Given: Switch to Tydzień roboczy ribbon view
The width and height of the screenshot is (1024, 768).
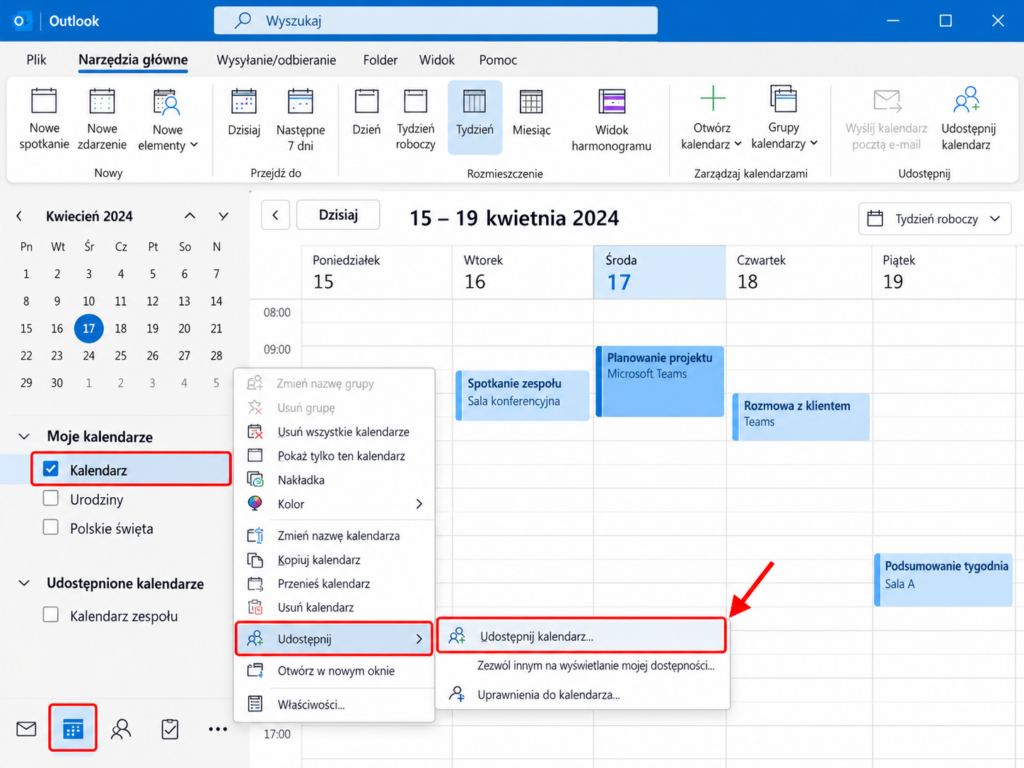Looking at the screenshot, I should [x=415, y=120].
